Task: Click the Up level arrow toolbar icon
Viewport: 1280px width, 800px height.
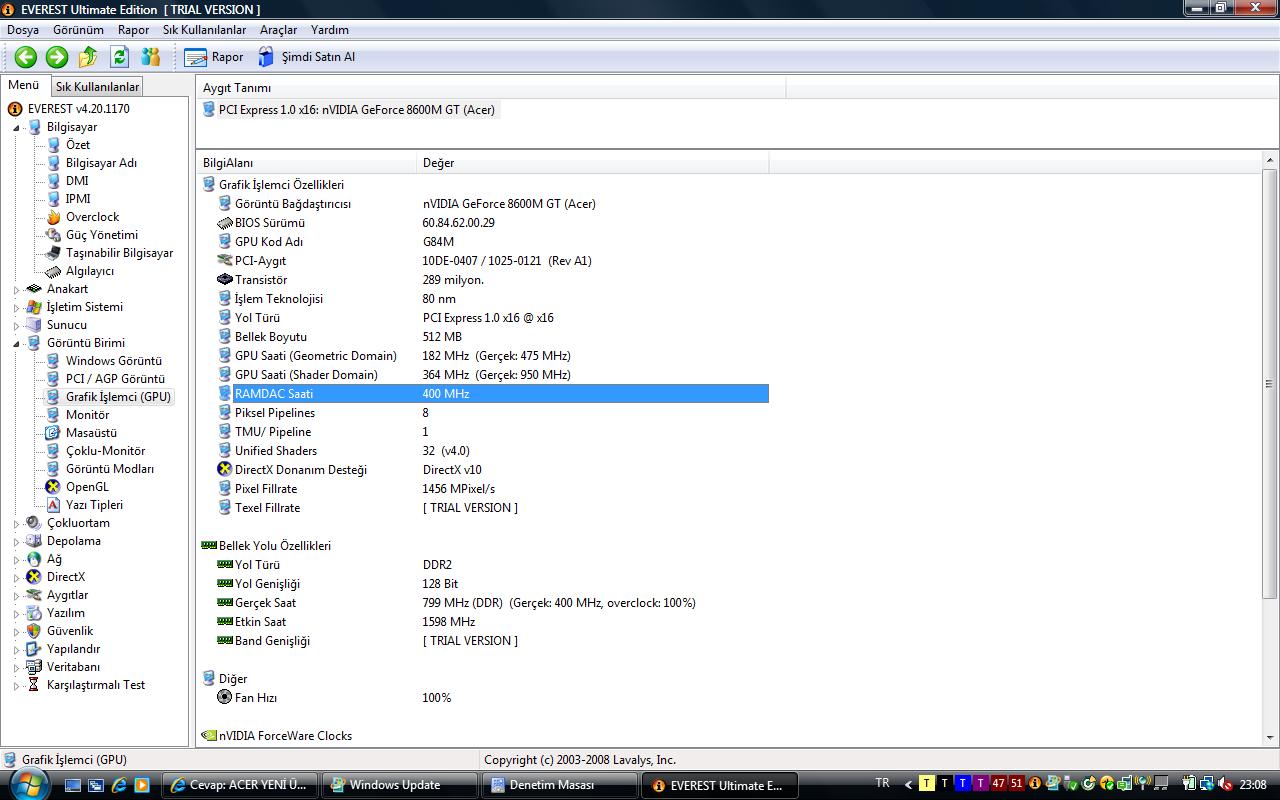Action: (x=88, y=57)
